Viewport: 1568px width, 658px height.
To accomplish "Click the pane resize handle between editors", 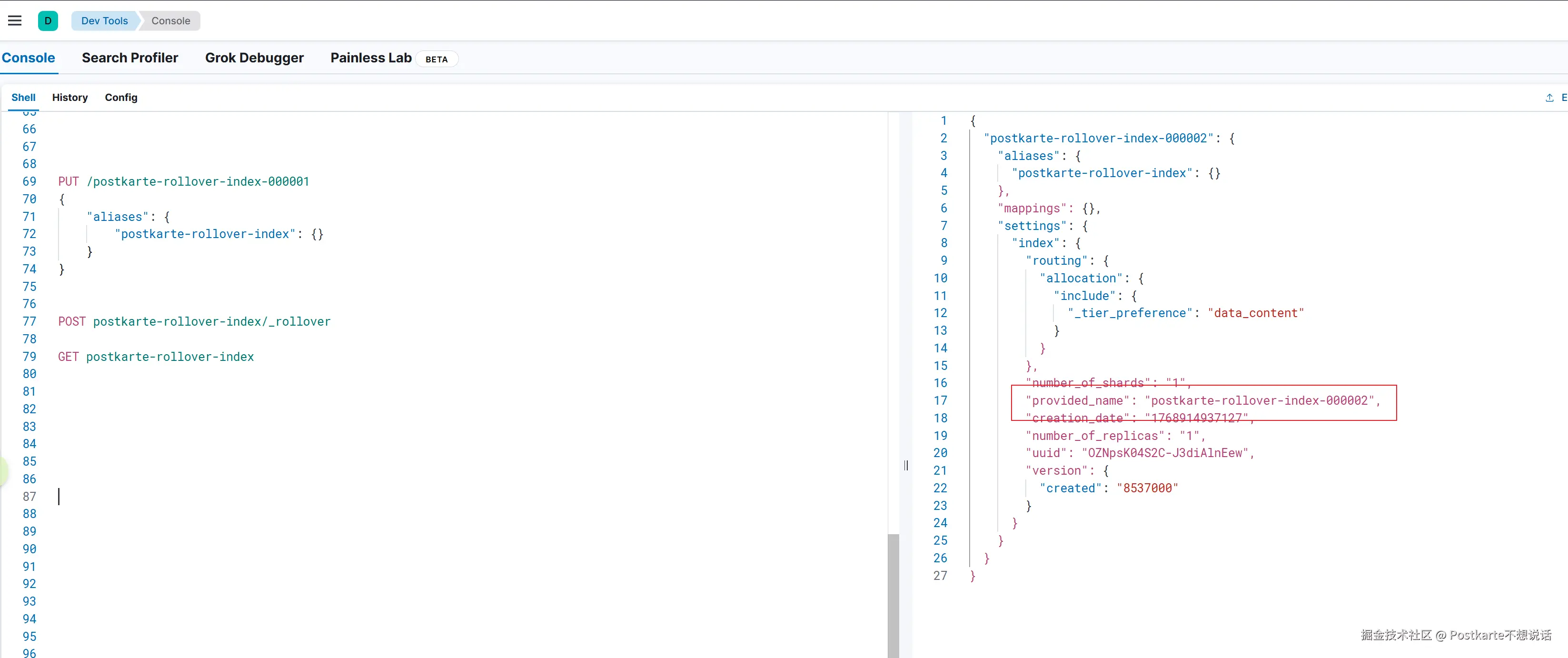I will 906,466.
